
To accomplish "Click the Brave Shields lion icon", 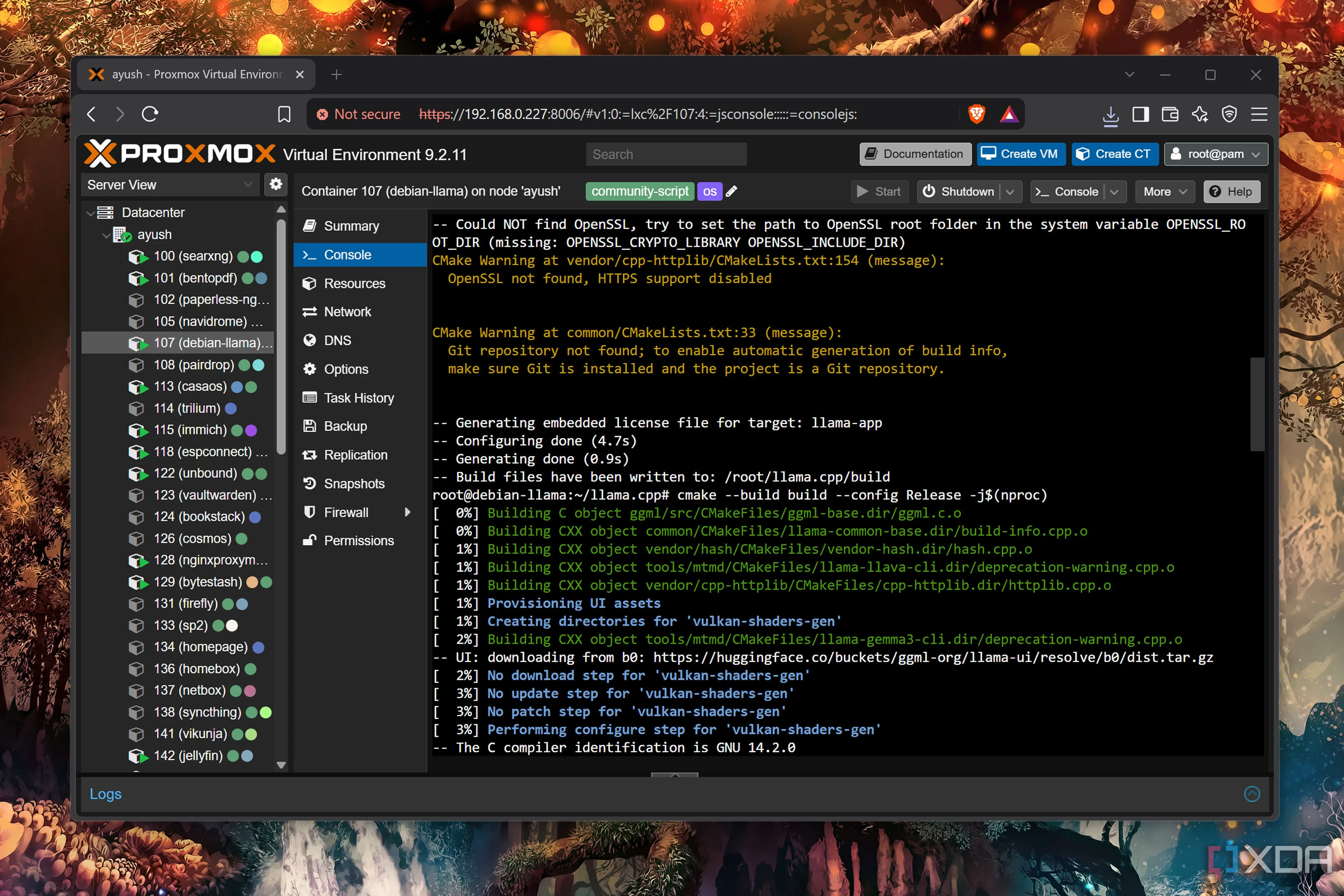I will point(977,114).
